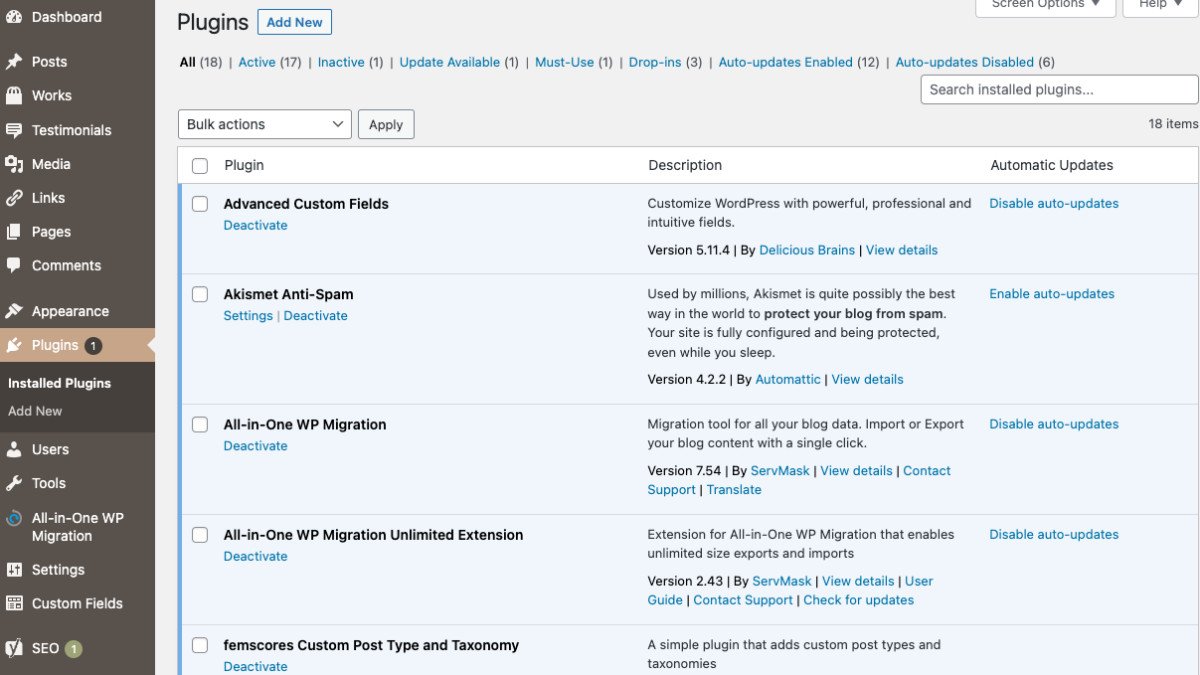Switch to the Inactive plugins filter
Image resolution: width=1200 pixels, height=675 pixels.
click(343, 62)
